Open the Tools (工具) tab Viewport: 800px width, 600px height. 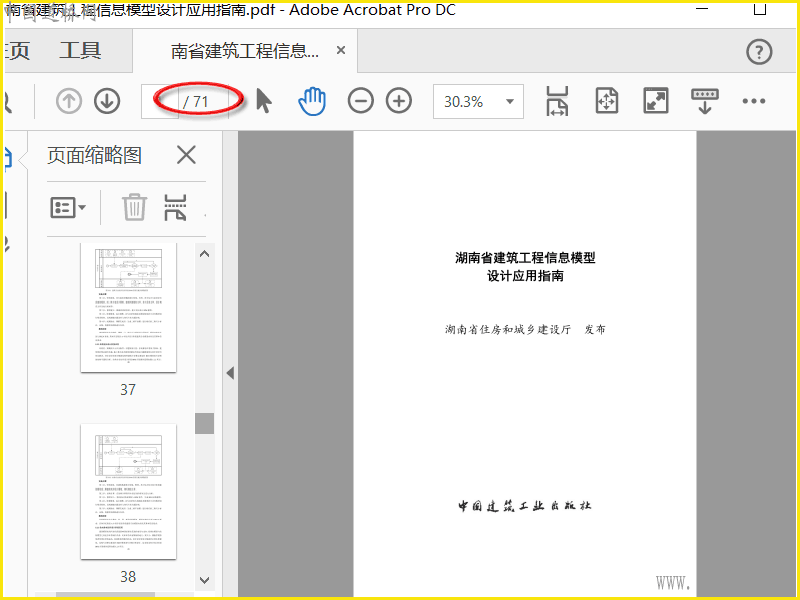point(81,51)
